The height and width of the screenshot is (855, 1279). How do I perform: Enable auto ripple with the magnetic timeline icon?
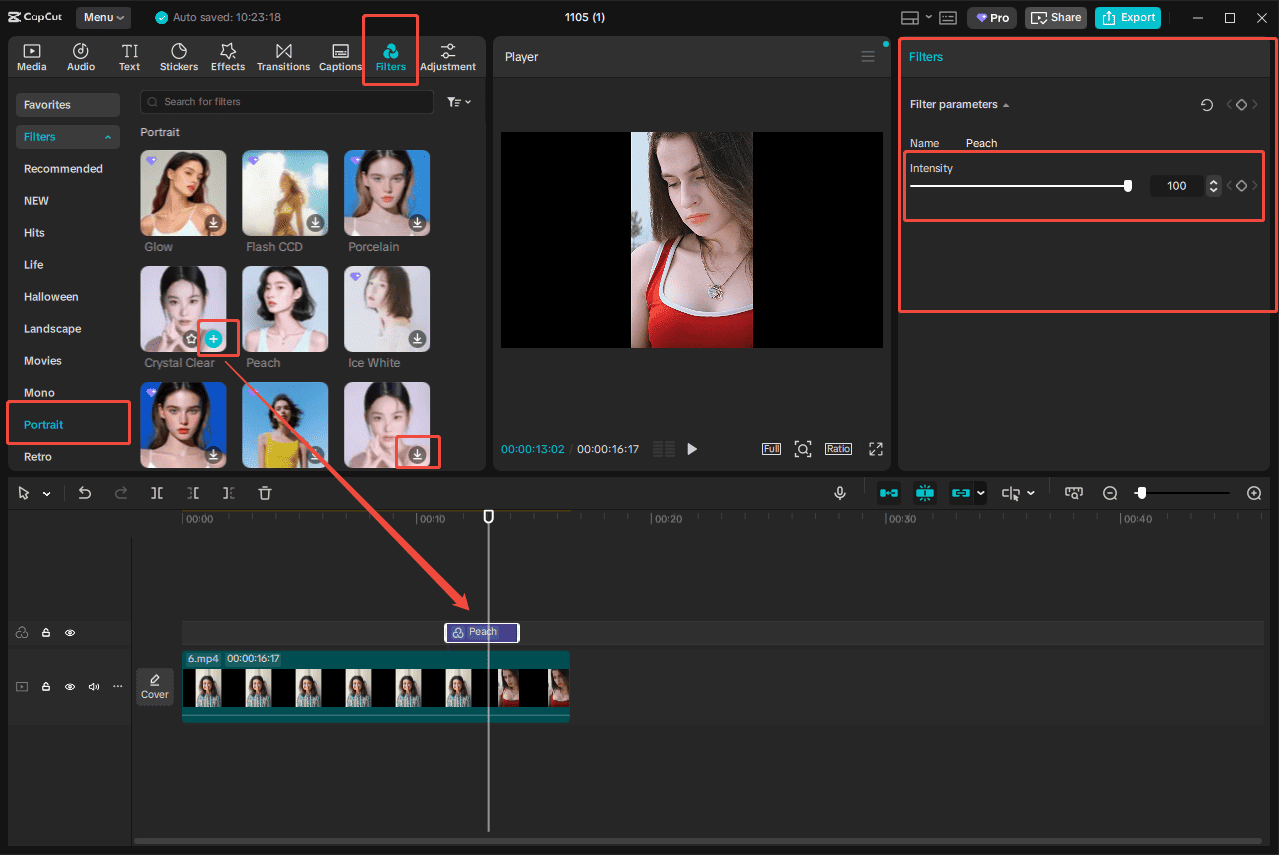(x=888, y=492)
